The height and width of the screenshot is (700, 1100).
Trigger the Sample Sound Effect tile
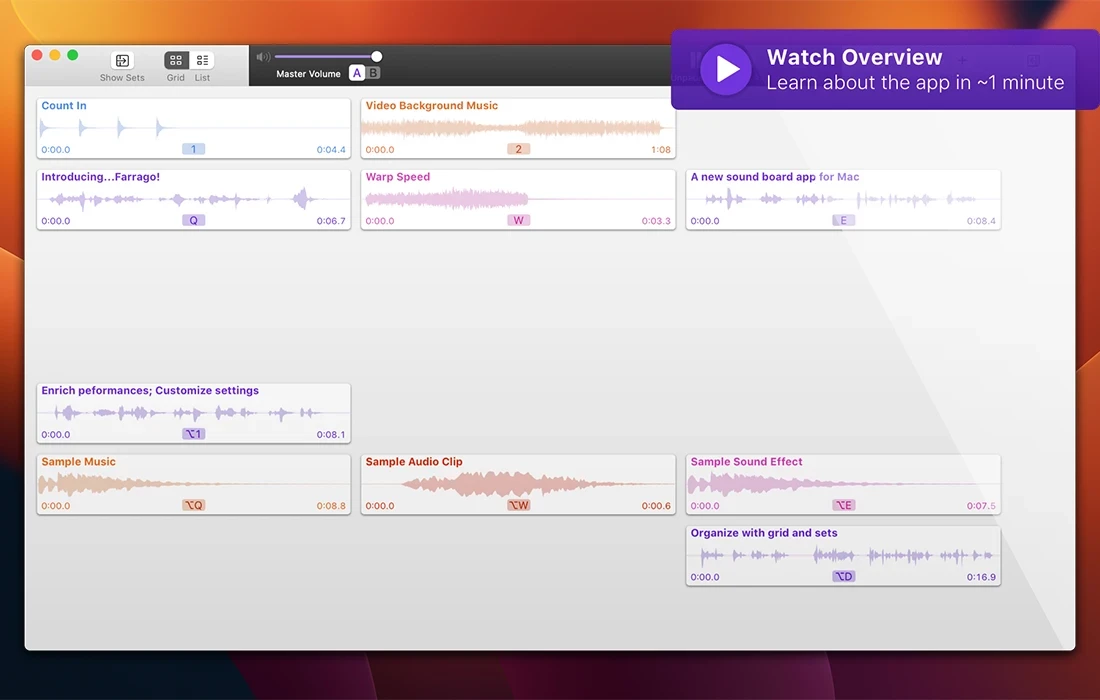click(842, 484)
